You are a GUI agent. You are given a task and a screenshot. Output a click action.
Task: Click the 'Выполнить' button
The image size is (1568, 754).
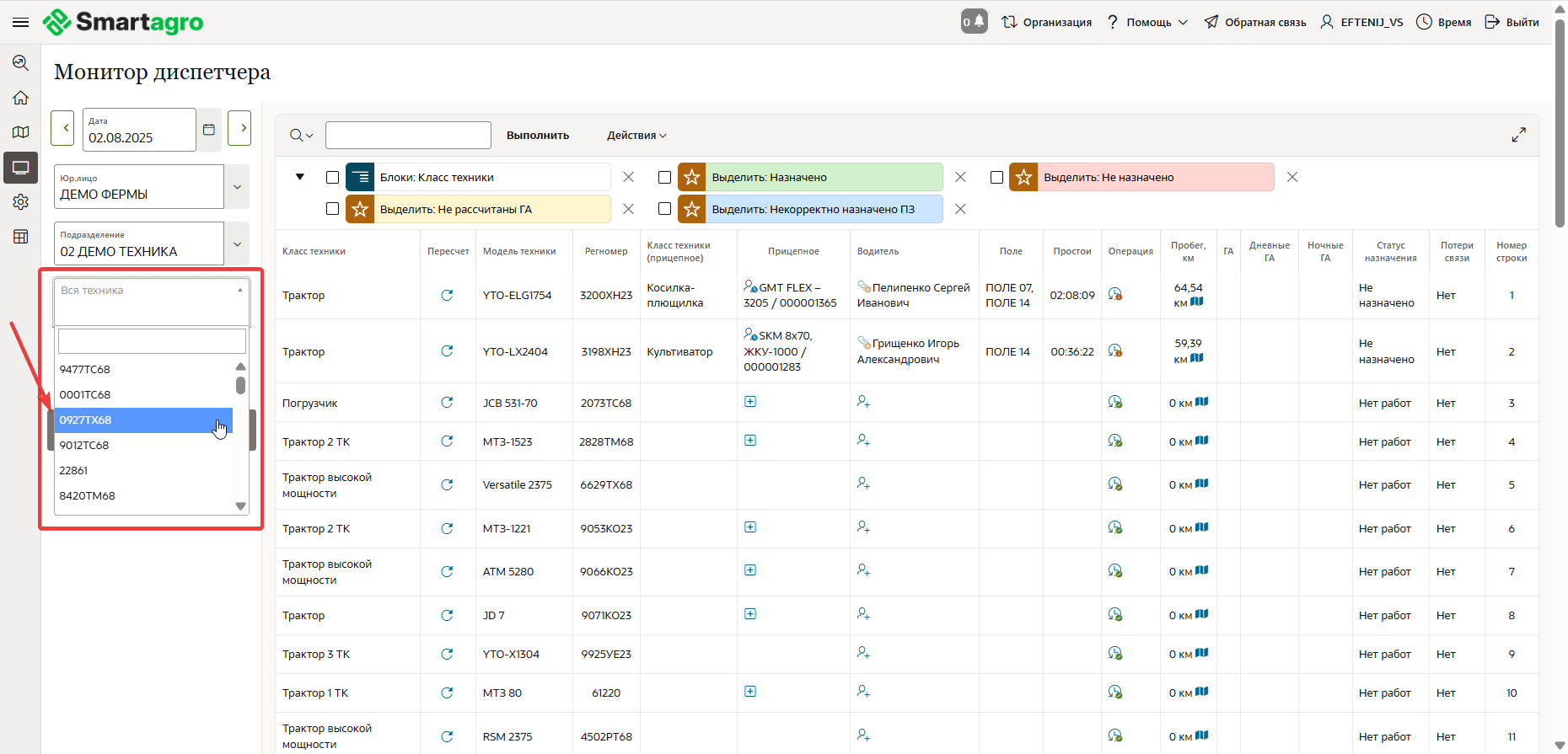click(x=538, y=135)
